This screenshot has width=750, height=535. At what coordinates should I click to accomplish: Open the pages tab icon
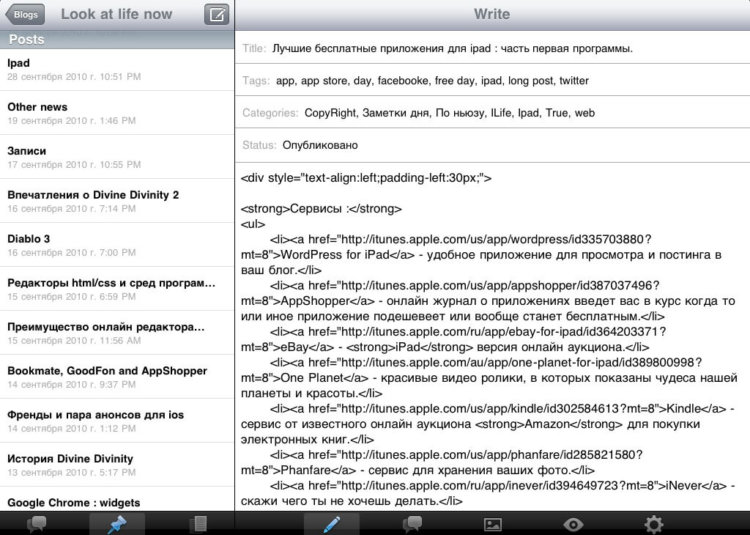click(x=198, y=524)
